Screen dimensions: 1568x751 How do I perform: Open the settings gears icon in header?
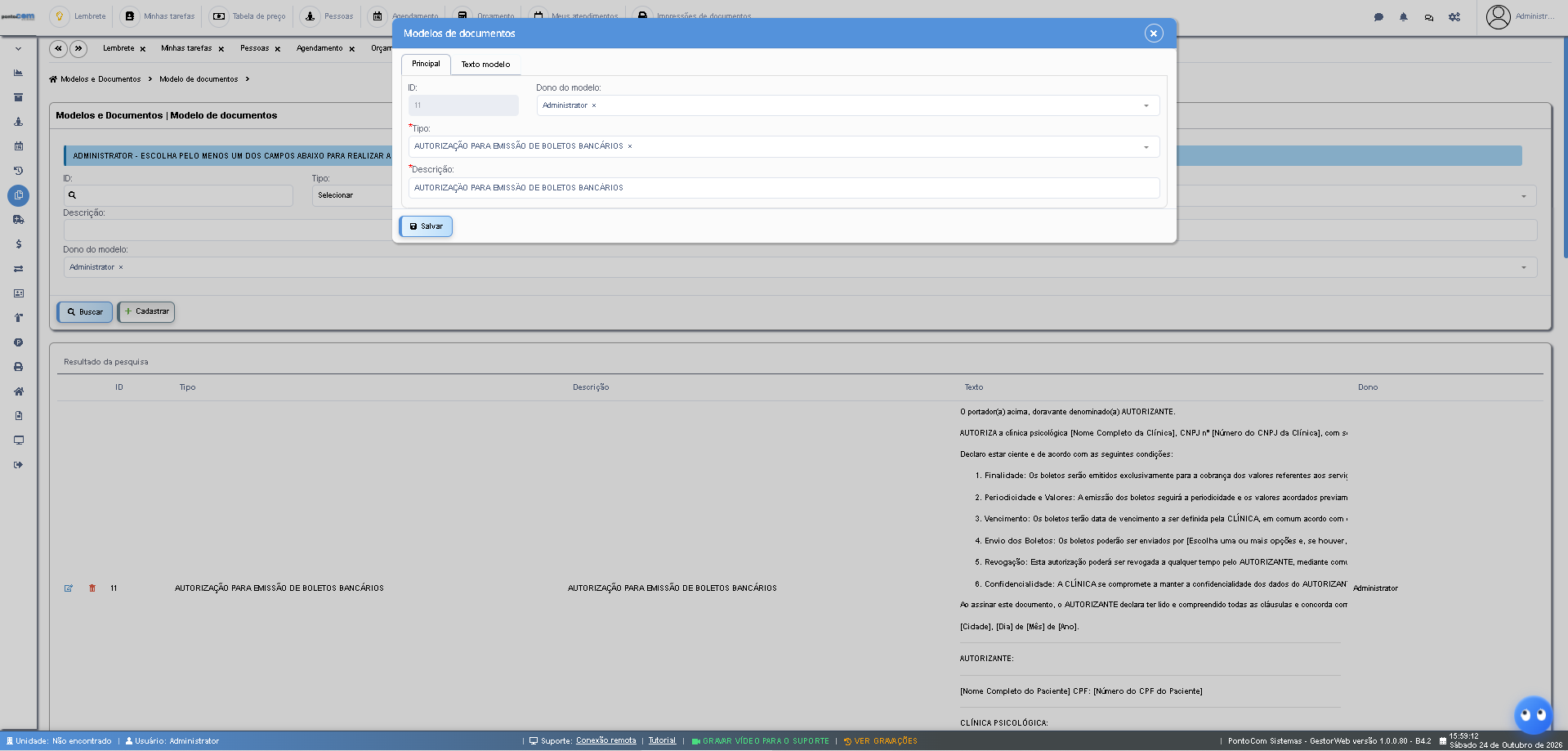(x=1454, y=16)
